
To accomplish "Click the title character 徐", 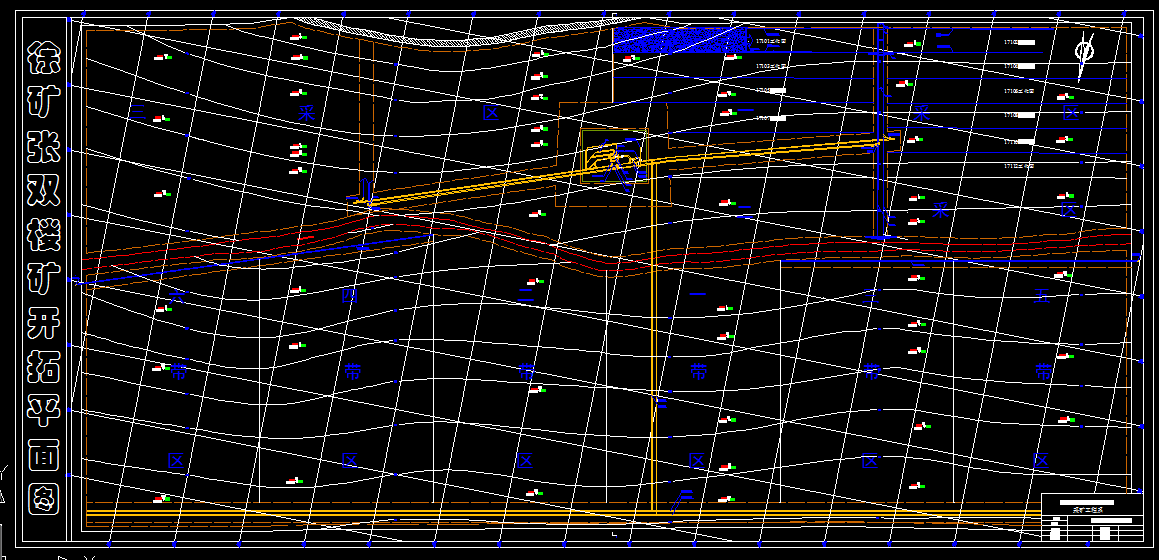I will click(43, 57).
